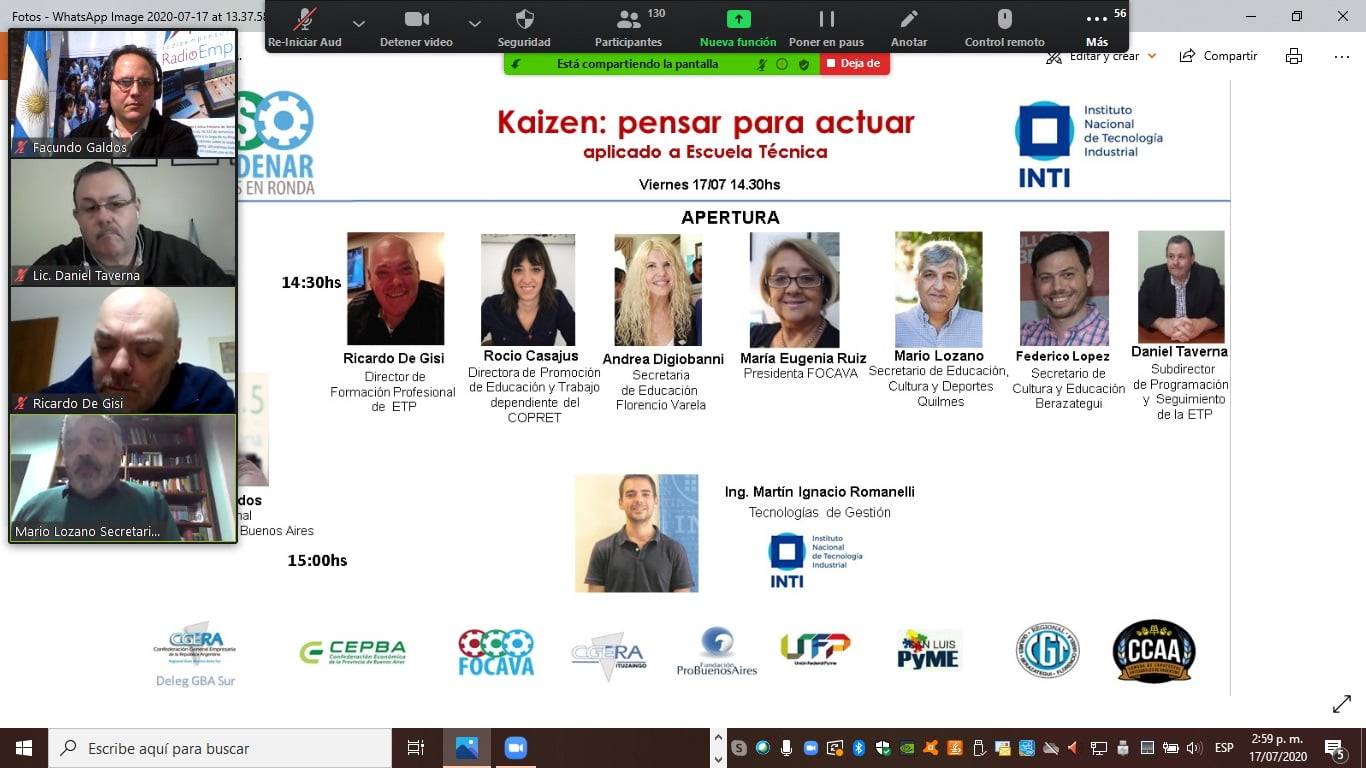This screenshot has height=768, width=1366.
Task: Open the Más three-dots menu
Action: pyautogui.click(x=1097, y=27)
